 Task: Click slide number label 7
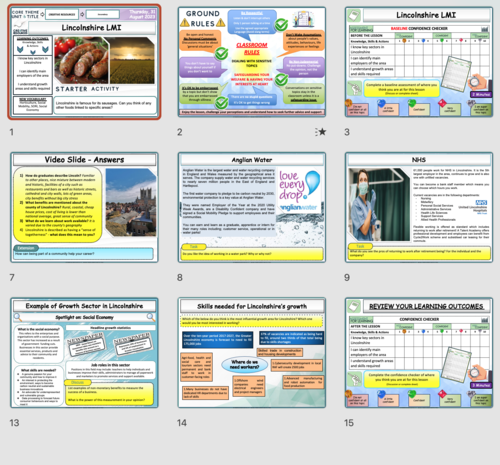point(12,278)
